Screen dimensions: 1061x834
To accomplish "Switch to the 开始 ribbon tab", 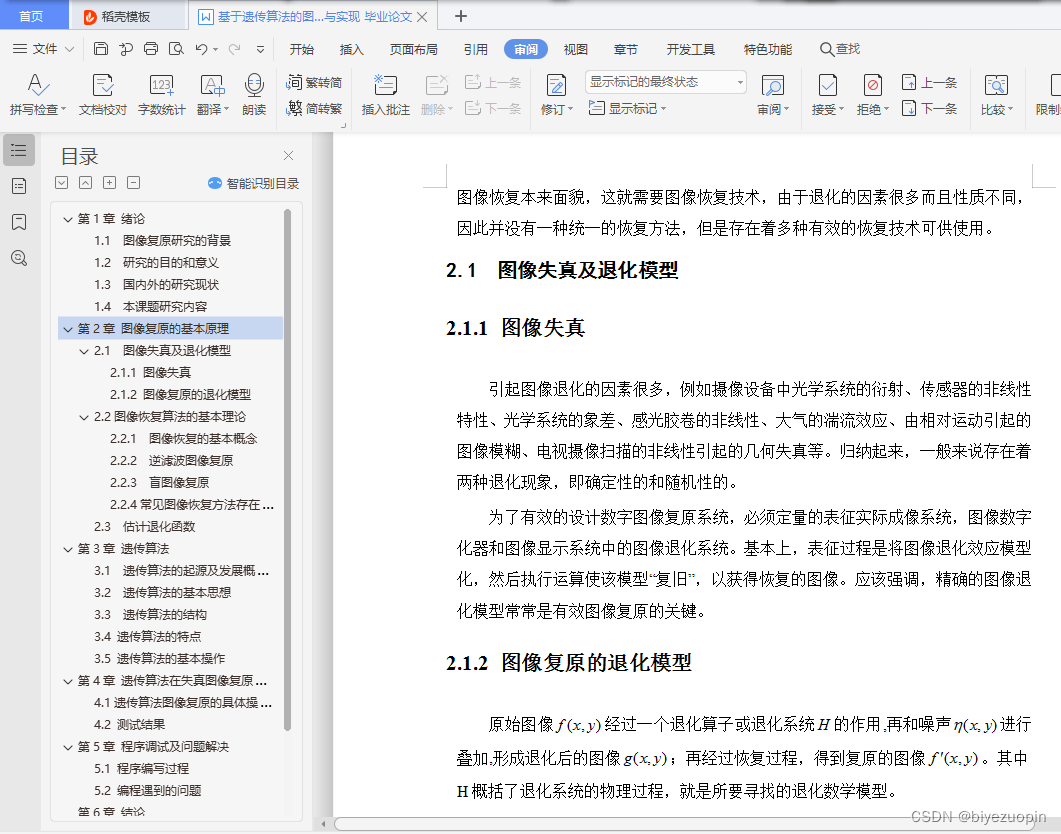I will click(x=302, y=49).
